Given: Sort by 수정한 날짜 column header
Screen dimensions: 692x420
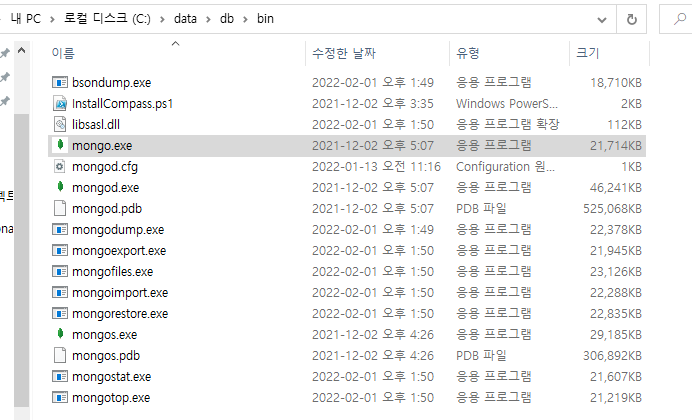Looking at the screenshot, I should click(x=344, y=53).
